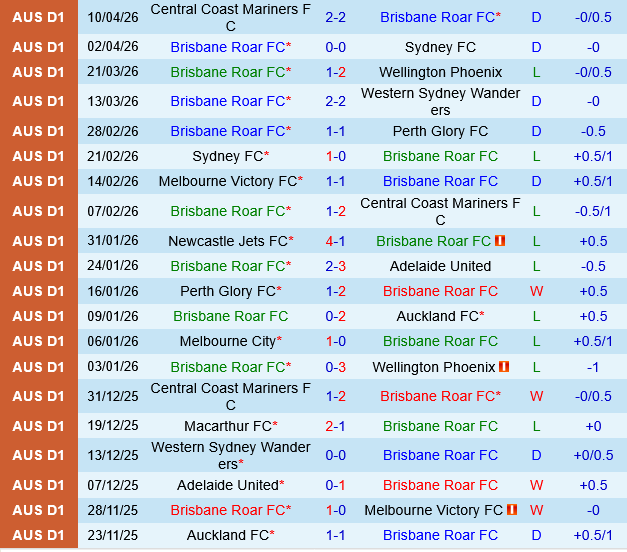Open Melbourne Victory FC away team on 28/11/25
This screenshot has width=627, height=552.
pyautogui.click(x=433, y=510)
